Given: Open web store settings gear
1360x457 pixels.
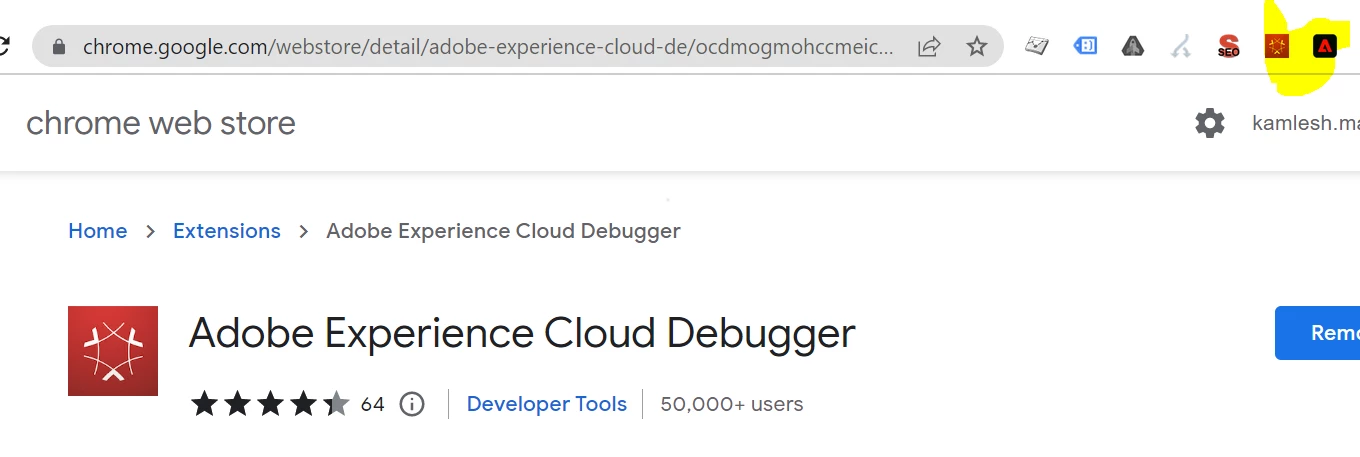Looking at the screenshot, I should pyautogui.click(x=1210, y=123).
